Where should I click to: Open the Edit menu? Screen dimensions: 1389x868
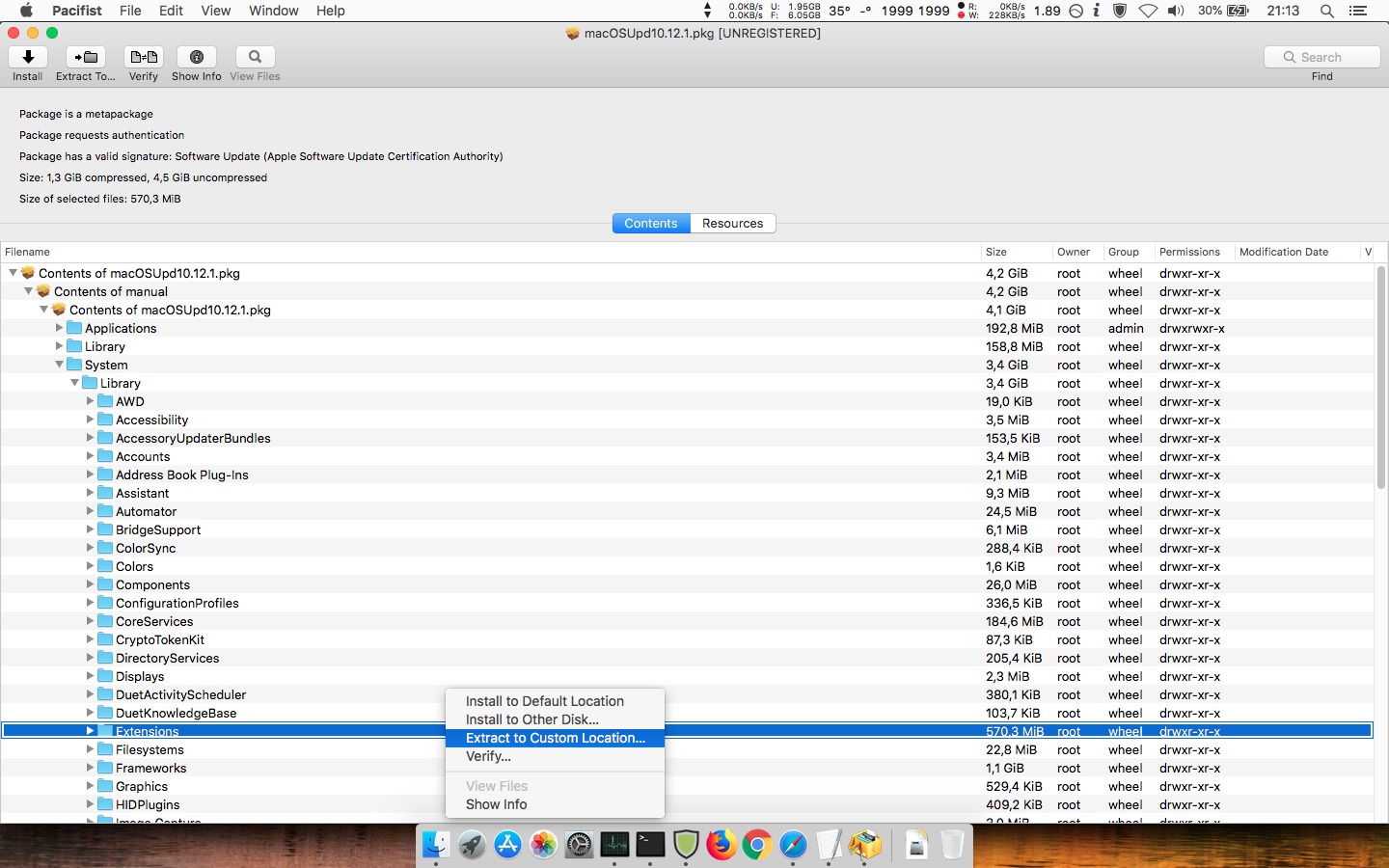pyautogui.click(x=172, y=11)
